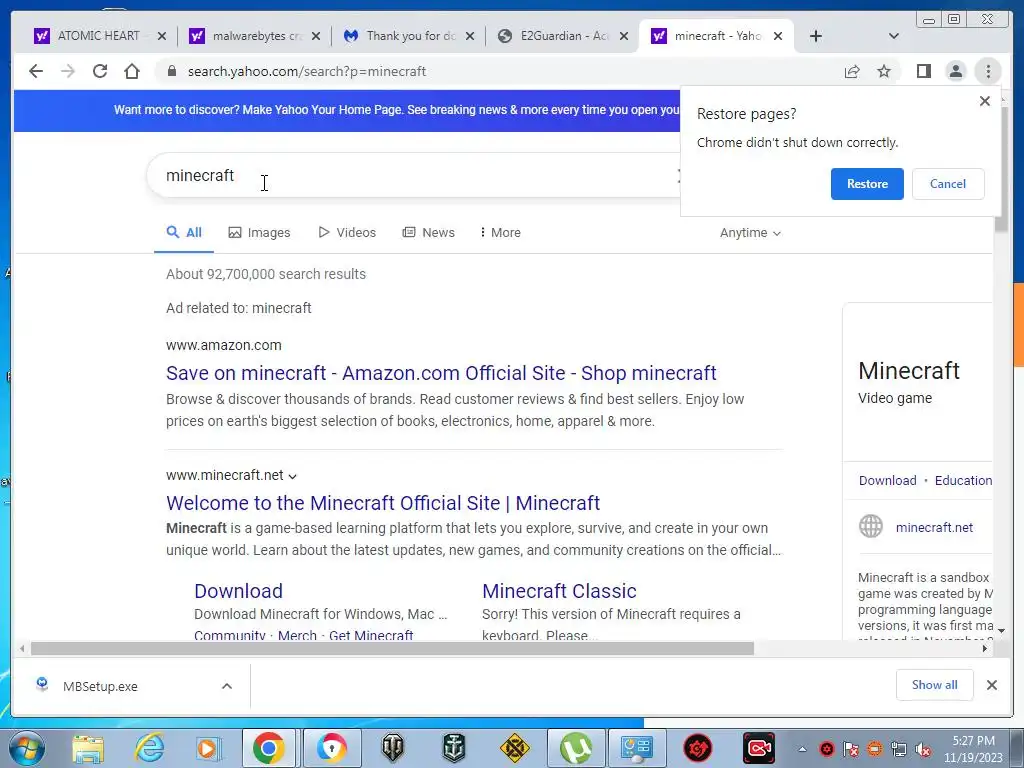Click Download in the Minecraft info panel
Image resolution: width=1024 pixels, height=768 pixels.
888,480
